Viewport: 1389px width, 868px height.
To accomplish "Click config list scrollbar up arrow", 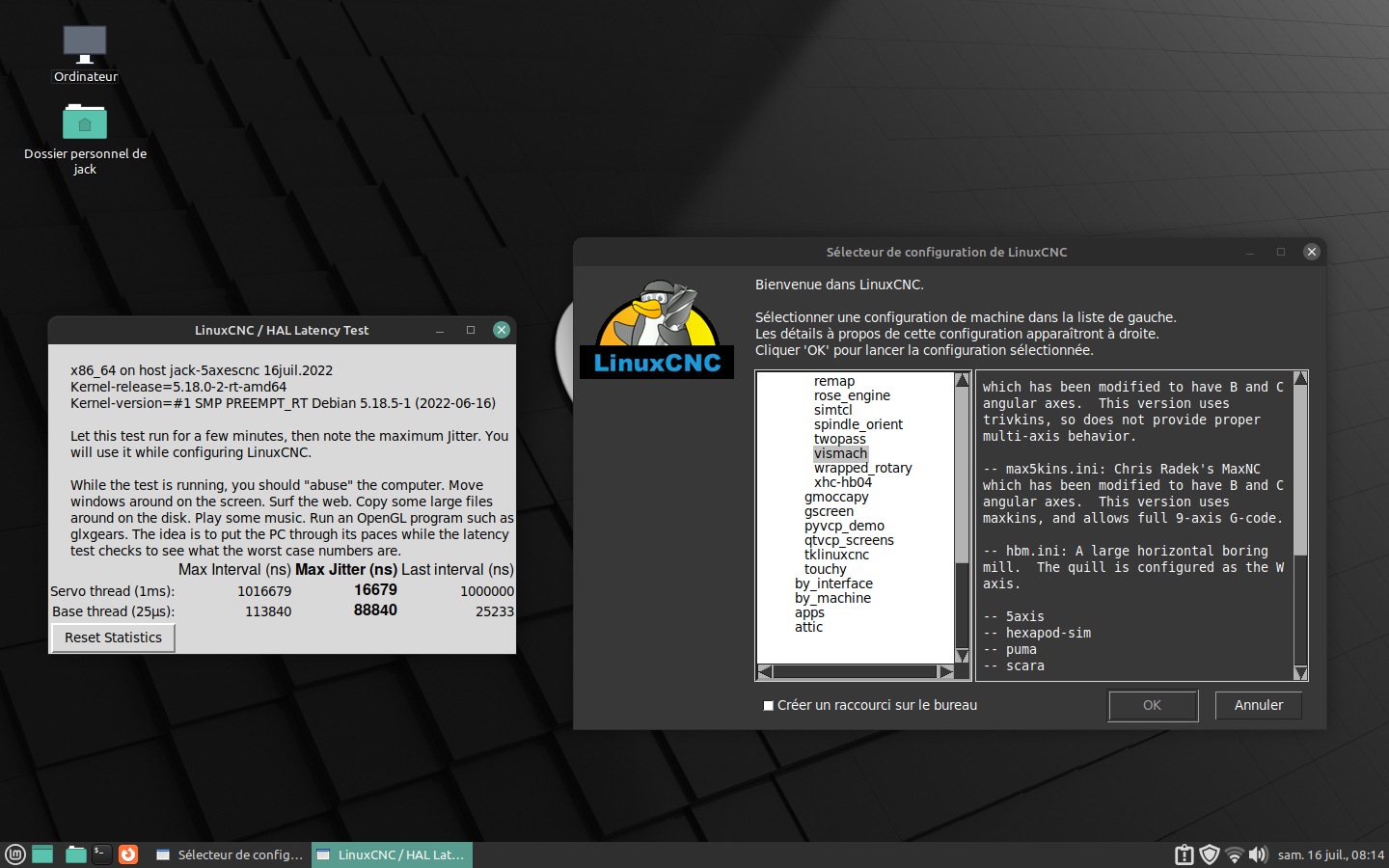I will (962, 380).
